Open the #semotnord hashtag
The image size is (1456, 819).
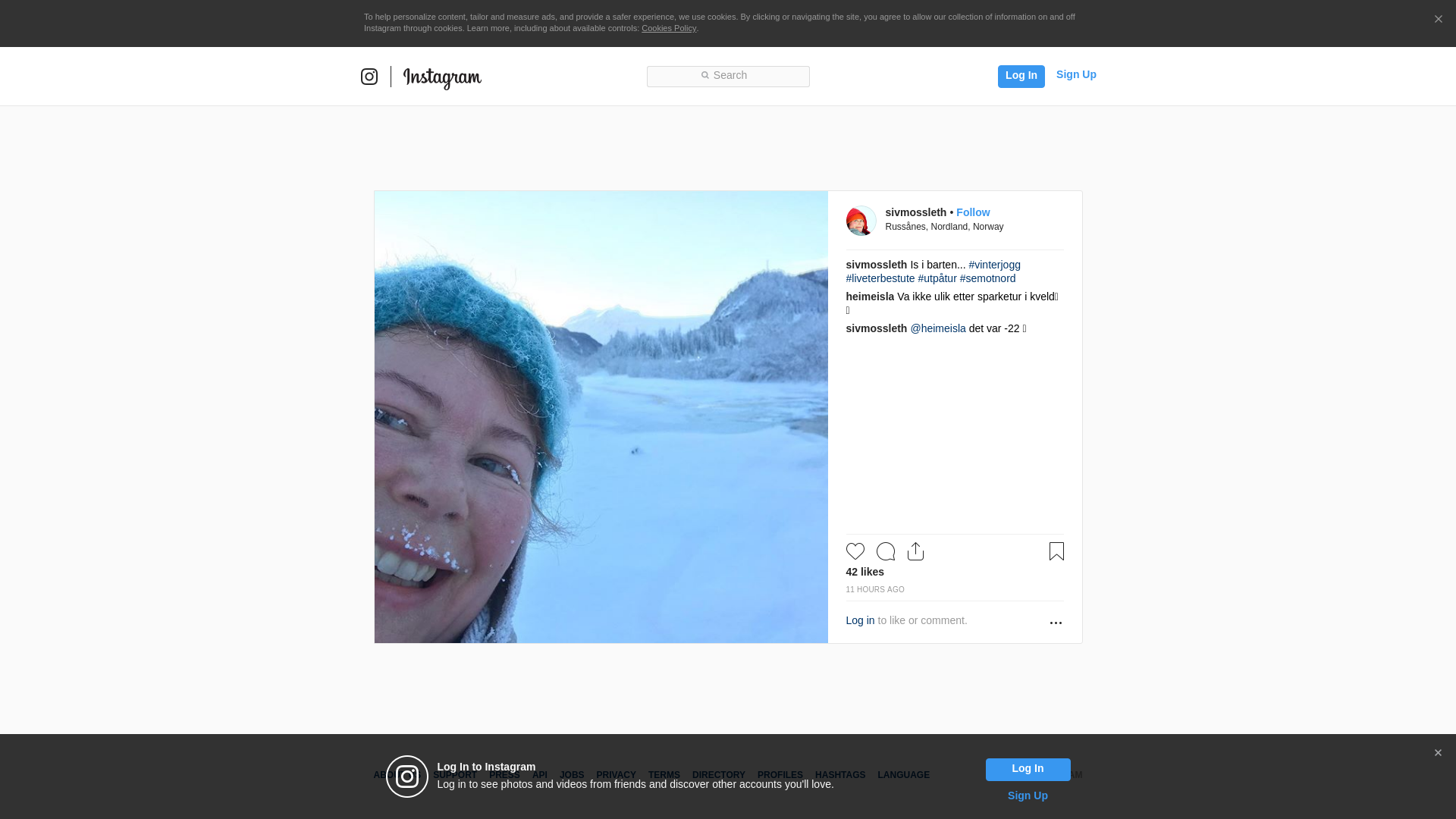point(987,278)
